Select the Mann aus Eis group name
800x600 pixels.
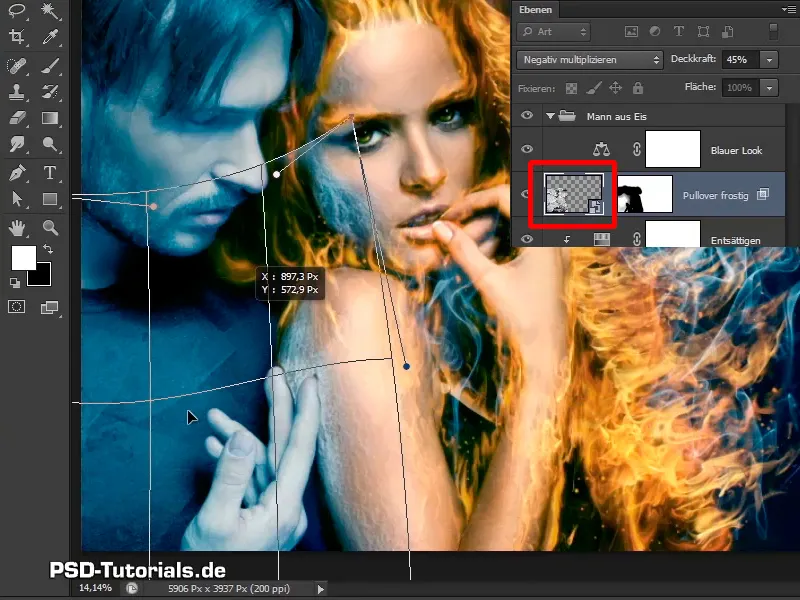click(x=616, y=116)
